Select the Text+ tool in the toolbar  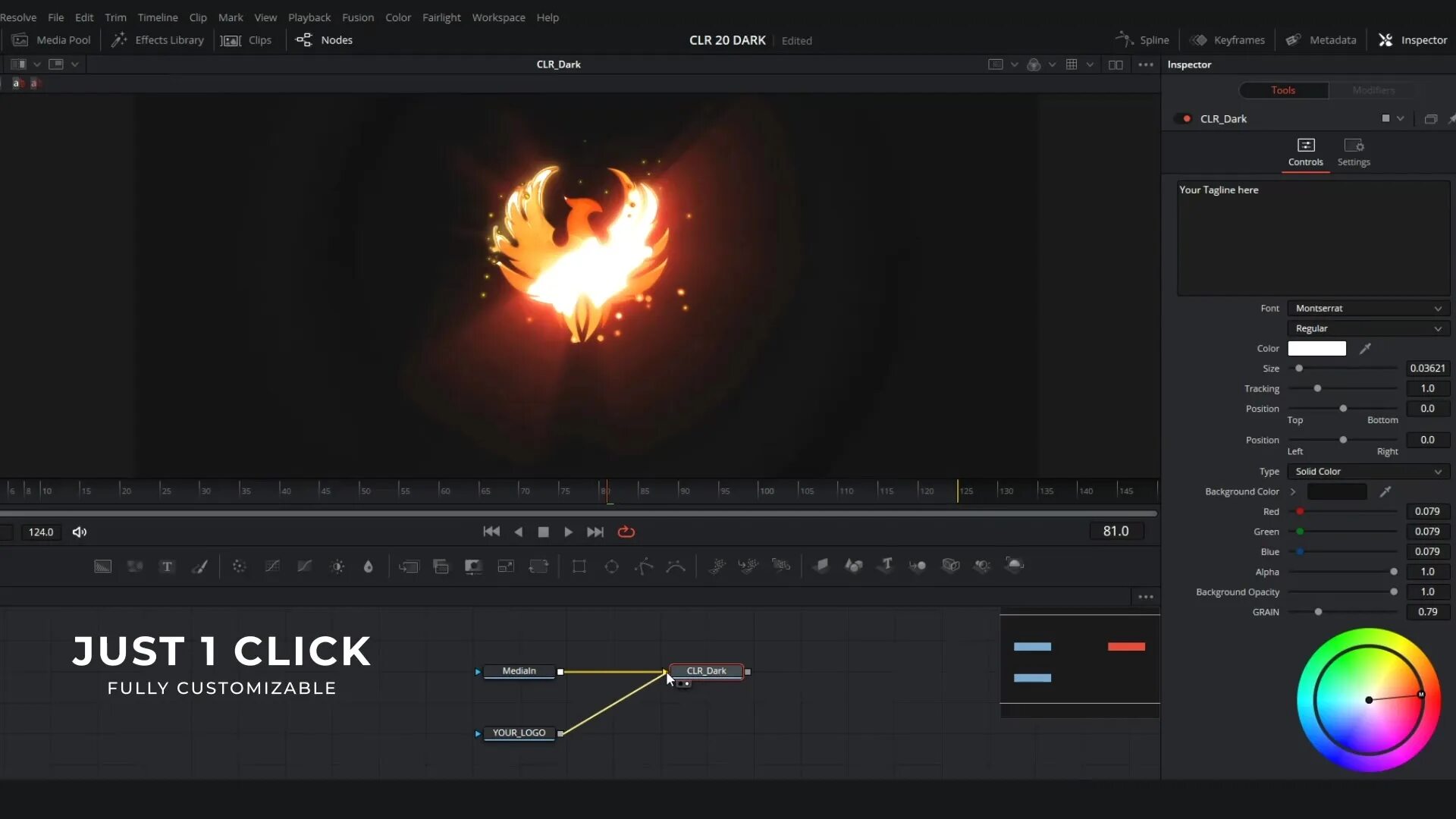(167, 566)
